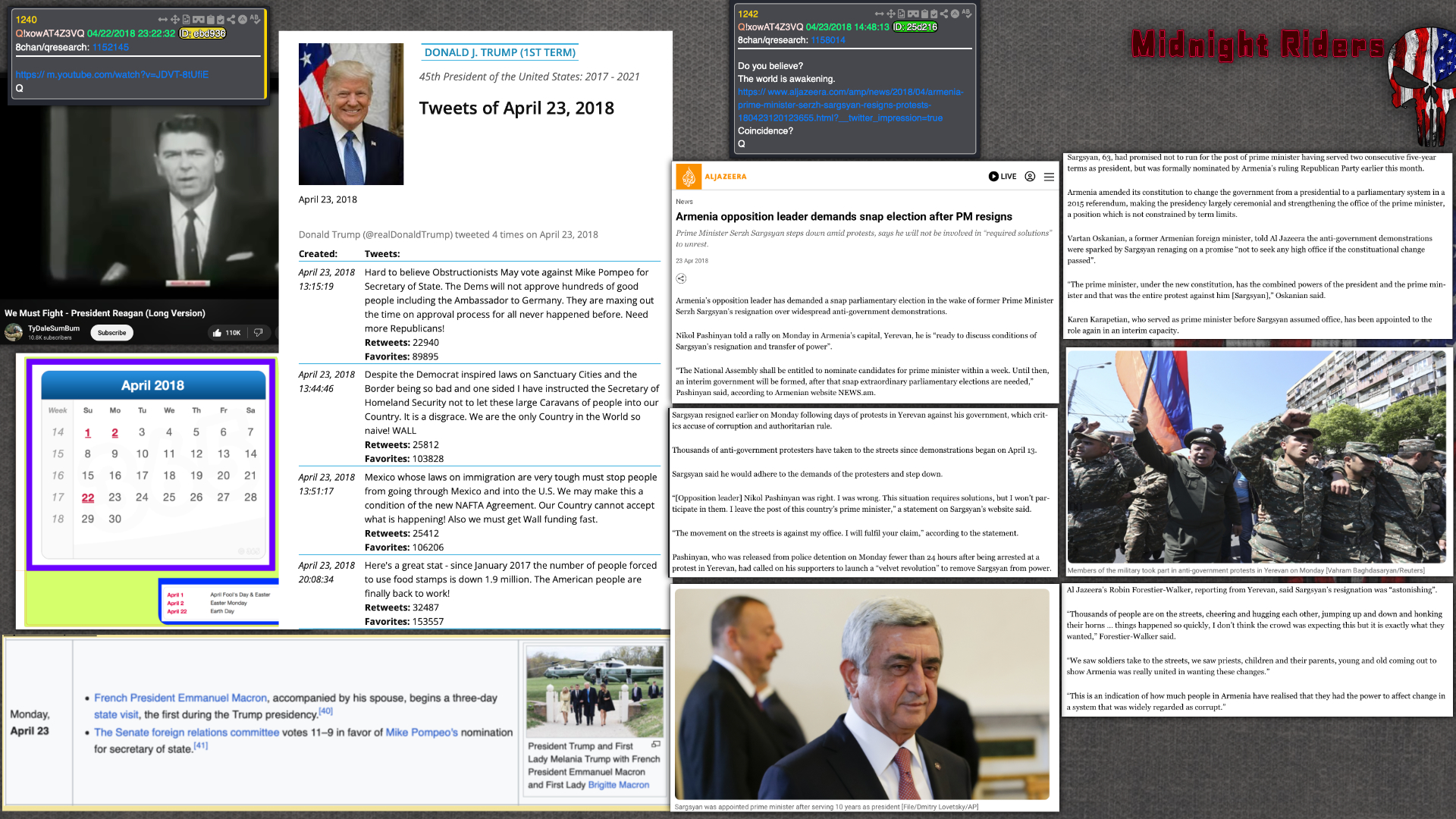Click the VR goggles icon in post 1242

tap(913, 14)
